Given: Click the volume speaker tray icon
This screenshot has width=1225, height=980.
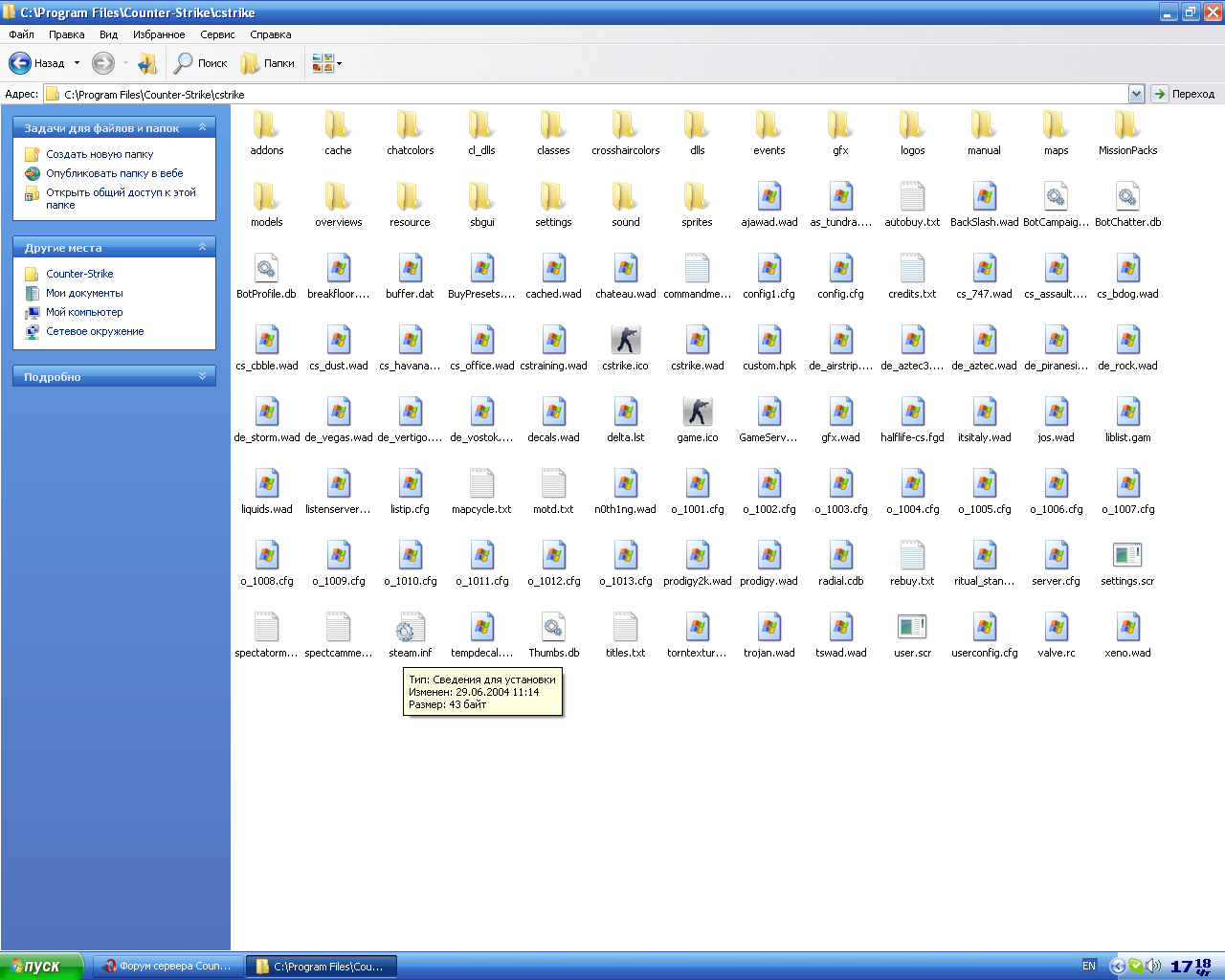Looking at the screenshot, I should click(1154, 967).
